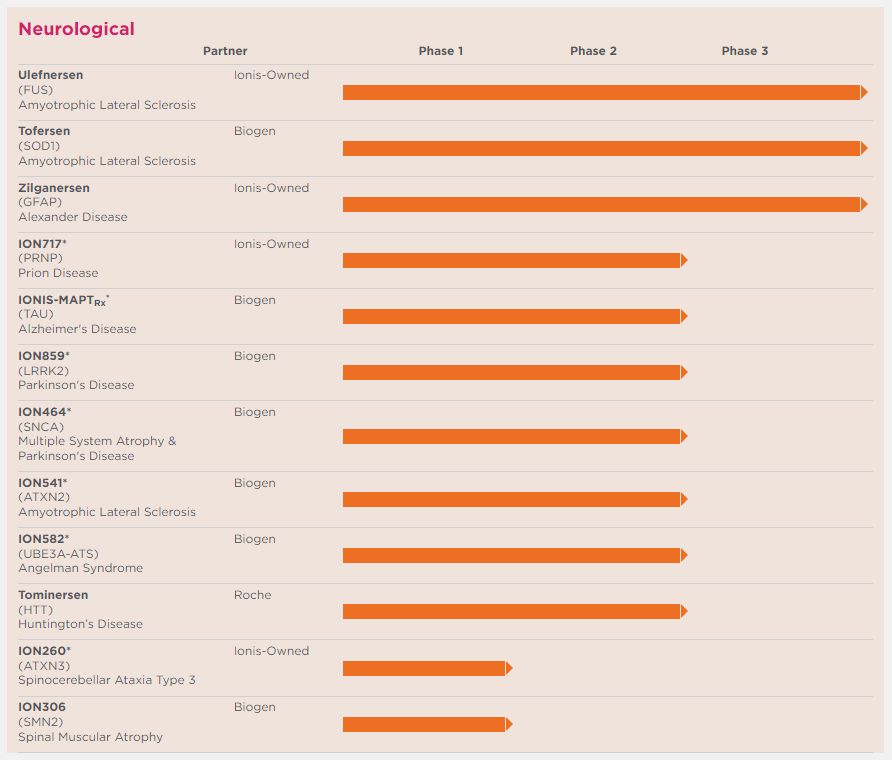Click the Phase 2 column header
Image resolution: width=892 pixels, height=760 pixels.
coord(593,51)
